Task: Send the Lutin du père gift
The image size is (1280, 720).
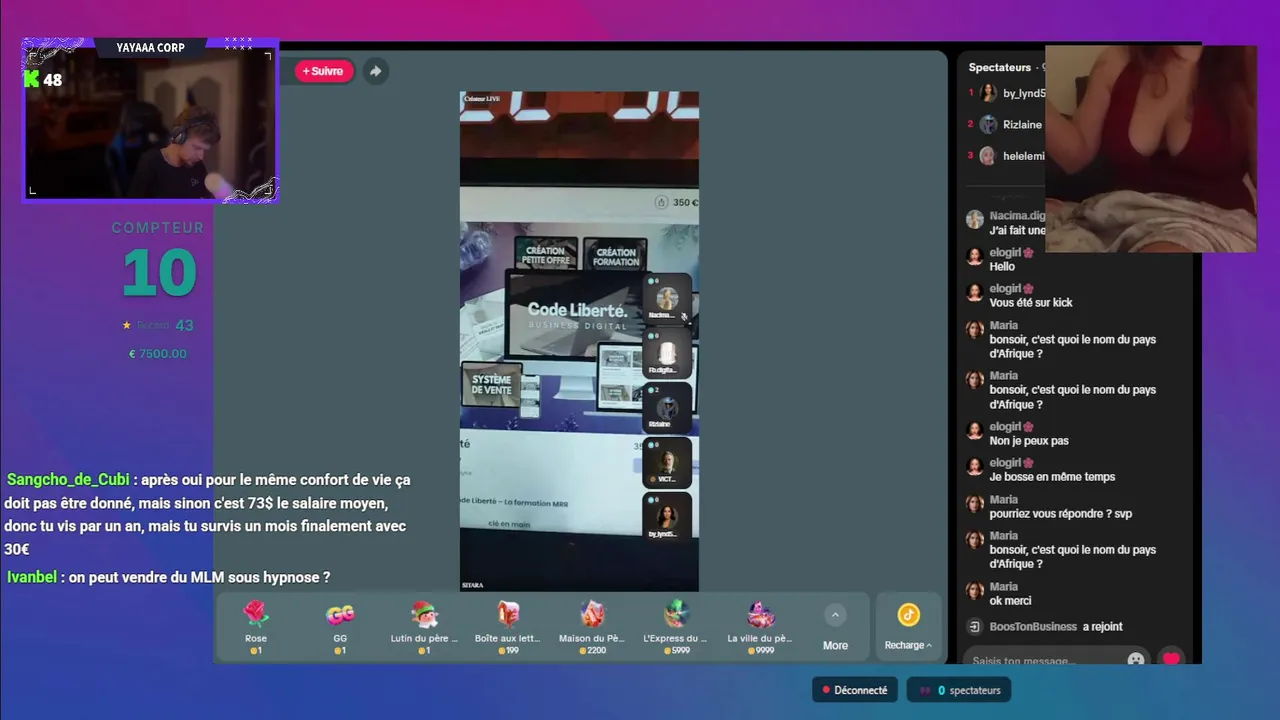Action: pyautogui.click(x=424, y=627)
